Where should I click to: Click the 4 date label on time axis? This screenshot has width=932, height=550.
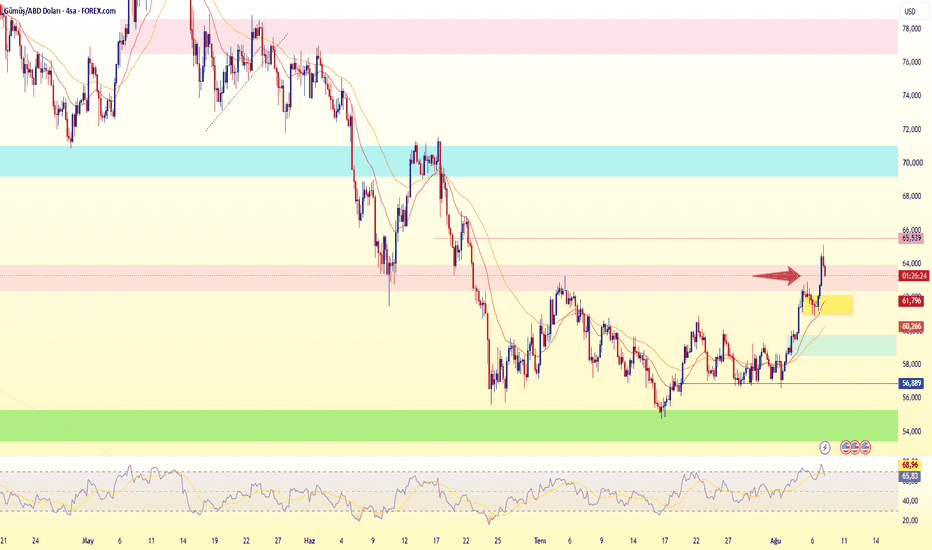pyautogui.click(x=341, y=540)
